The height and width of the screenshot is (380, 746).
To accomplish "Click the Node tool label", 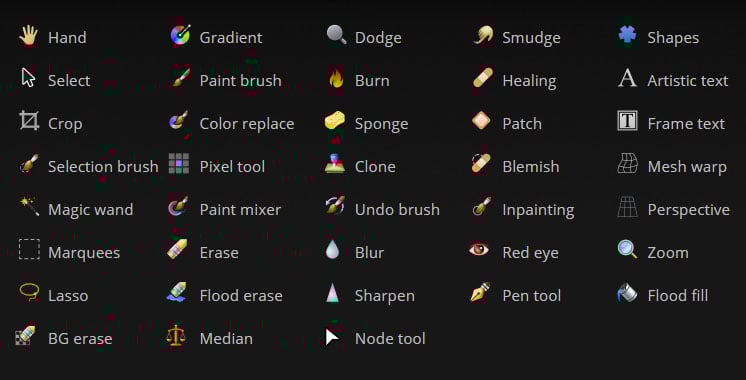I will [390, 339].
